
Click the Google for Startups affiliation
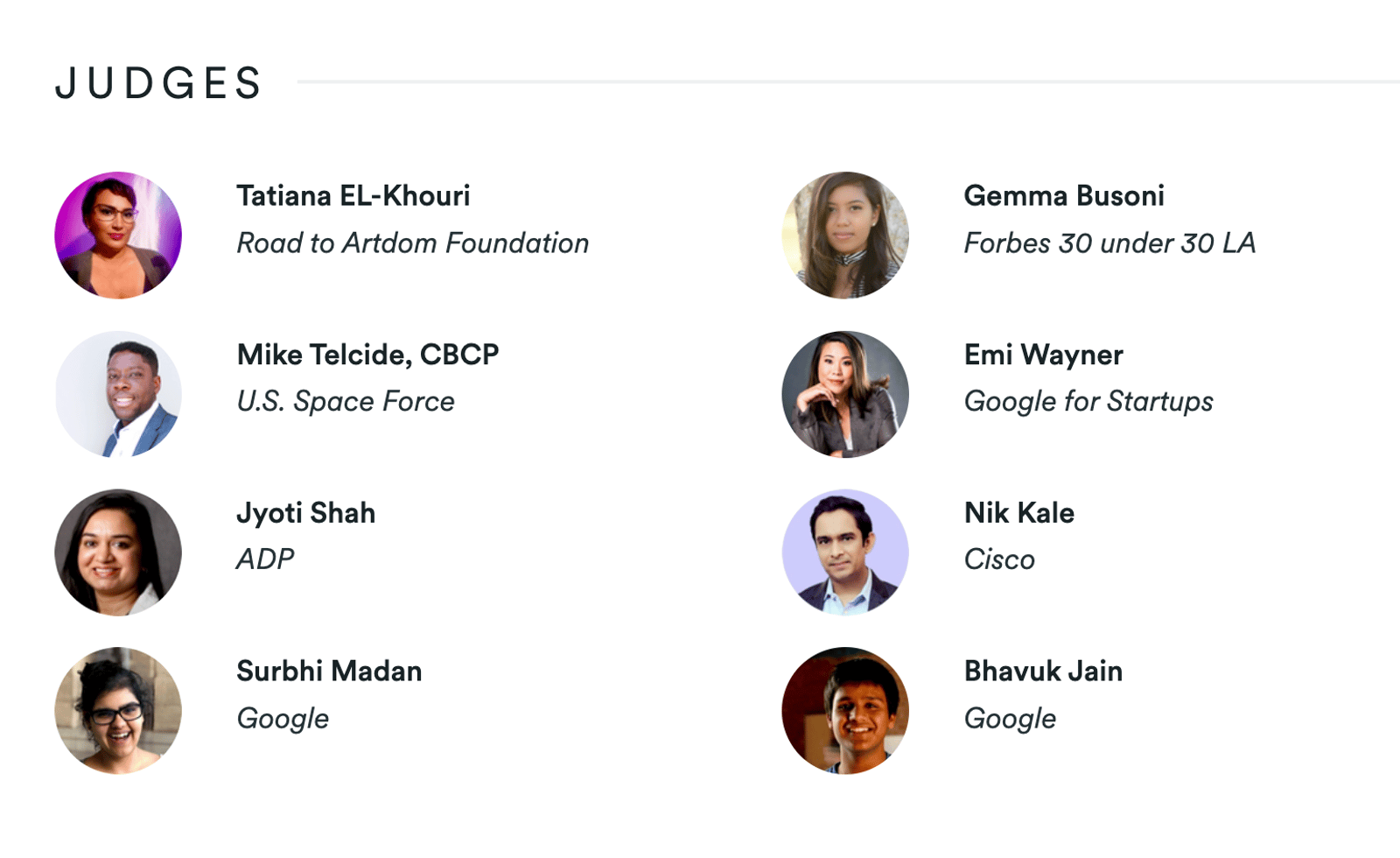(x=1088, y=402)
